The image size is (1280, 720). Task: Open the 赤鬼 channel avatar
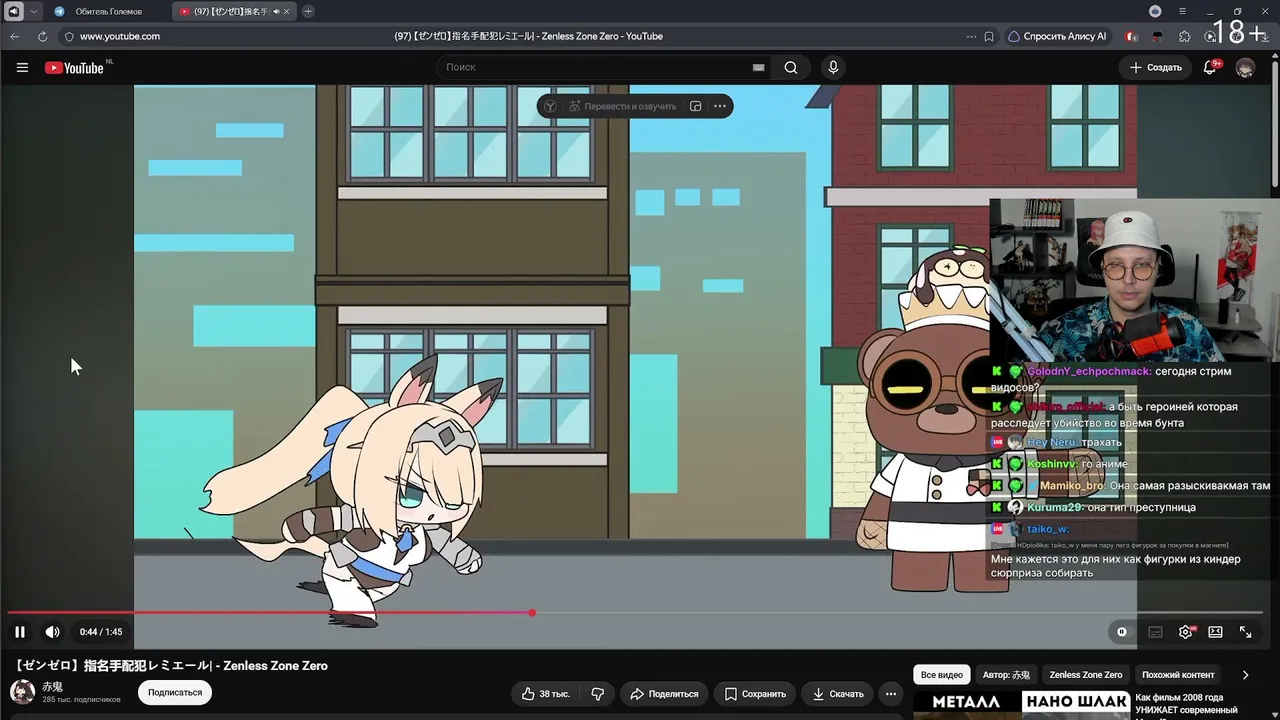pos(22,692)
